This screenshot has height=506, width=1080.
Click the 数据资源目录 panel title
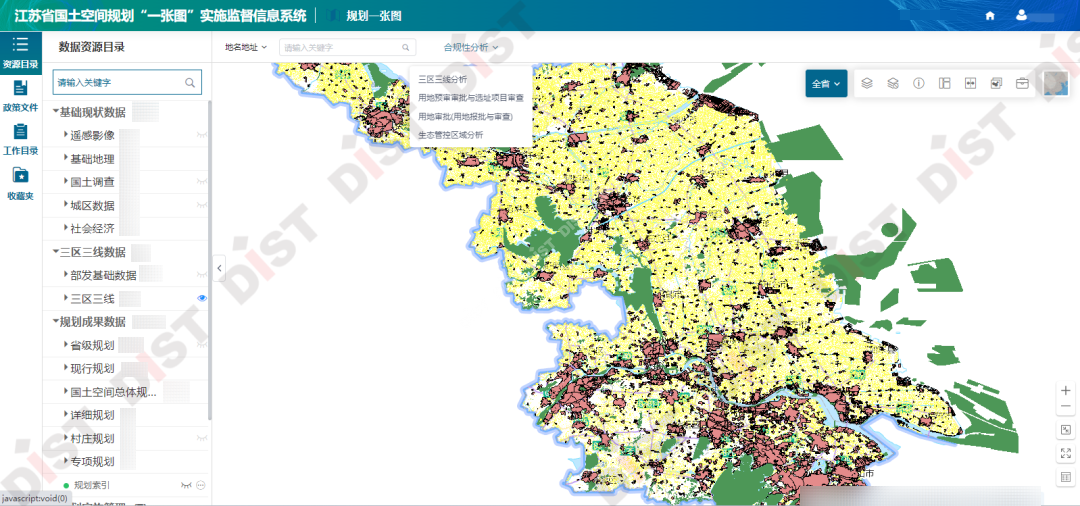coord(92,48)
